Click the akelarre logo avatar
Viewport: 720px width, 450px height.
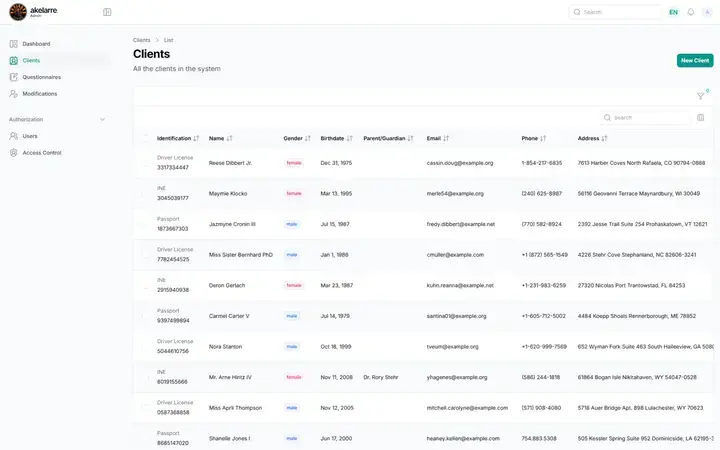pyautogui.click(x=18, y=12)
